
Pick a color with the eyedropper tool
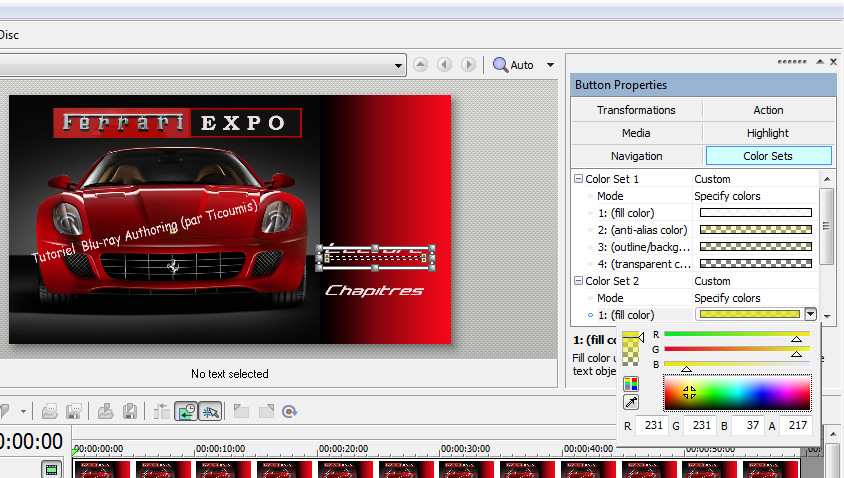[x=631, y=402]
